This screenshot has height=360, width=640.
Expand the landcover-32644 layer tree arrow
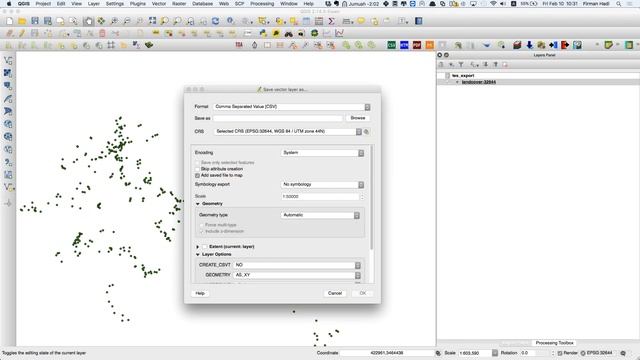coord(457,82)
